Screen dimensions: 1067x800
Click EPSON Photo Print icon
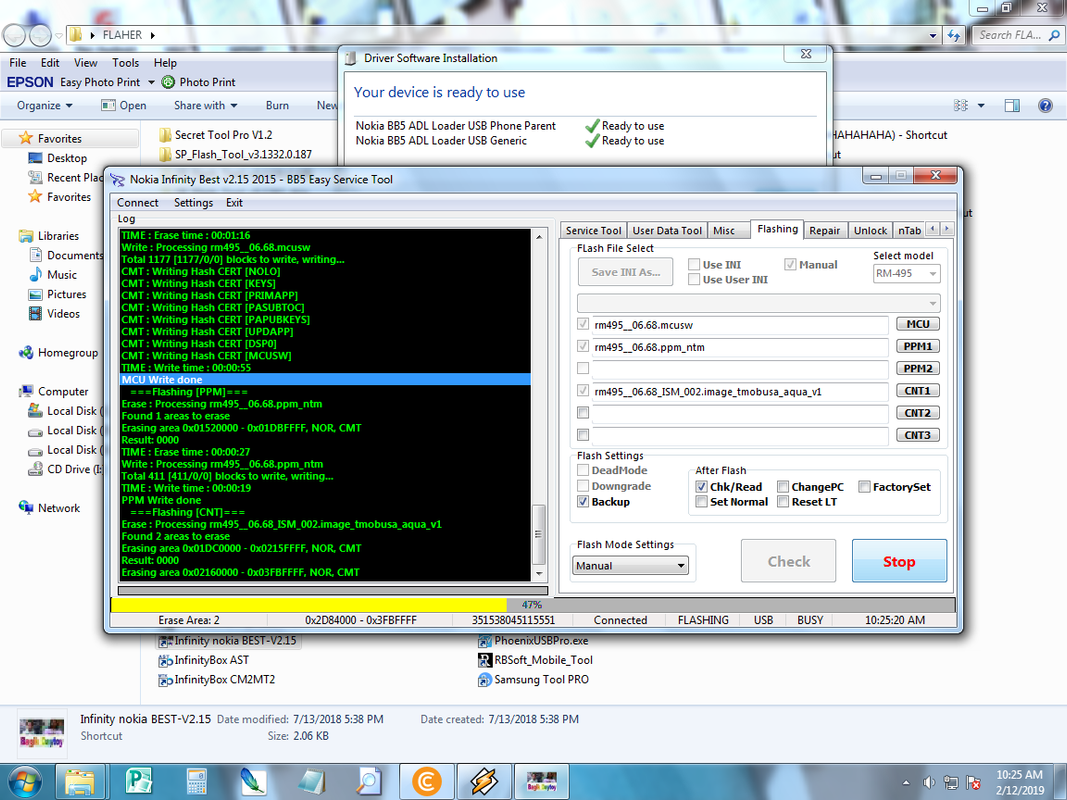click(x=168, y=82)
